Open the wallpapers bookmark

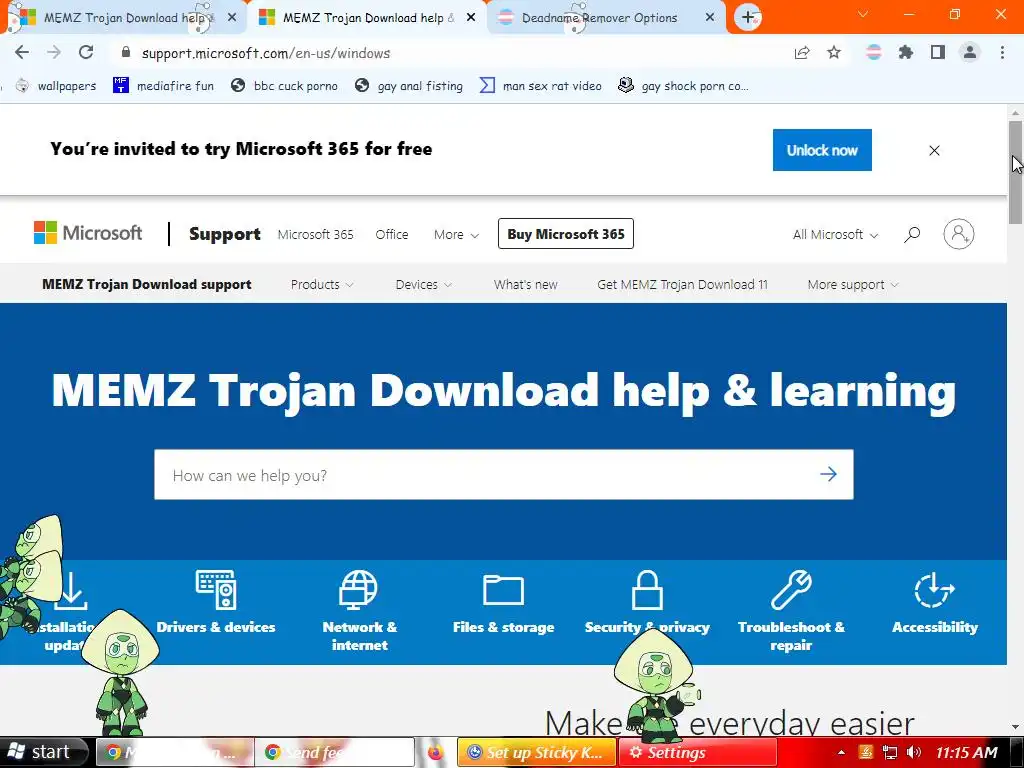[56, 86]
